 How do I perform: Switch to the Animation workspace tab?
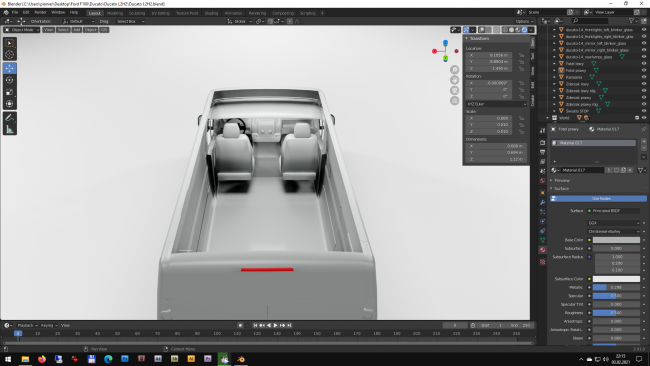(233, 13)
